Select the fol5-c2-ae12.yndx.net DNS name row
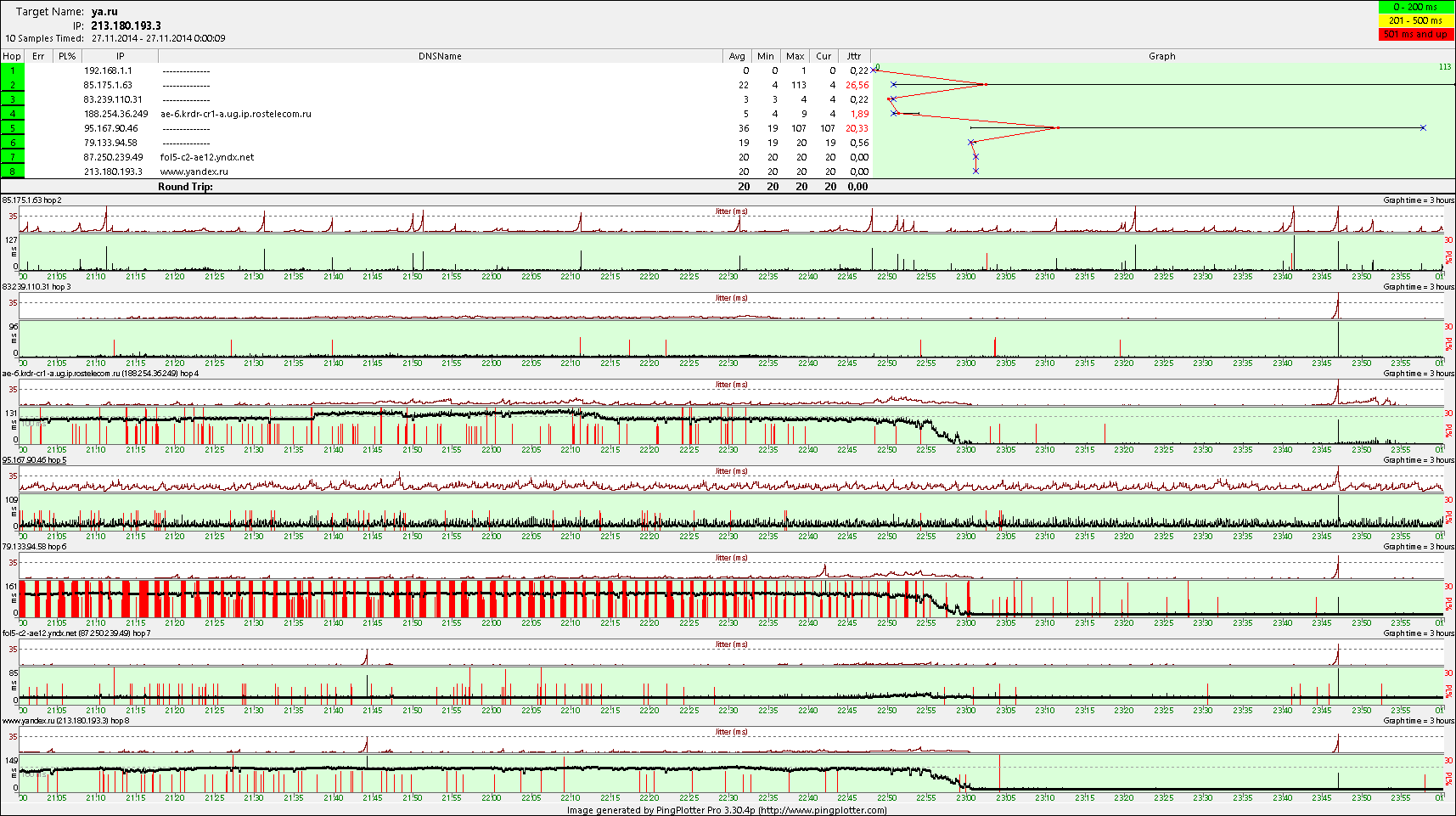Viewport: 1456px width, 816px height. click(207, 157)
